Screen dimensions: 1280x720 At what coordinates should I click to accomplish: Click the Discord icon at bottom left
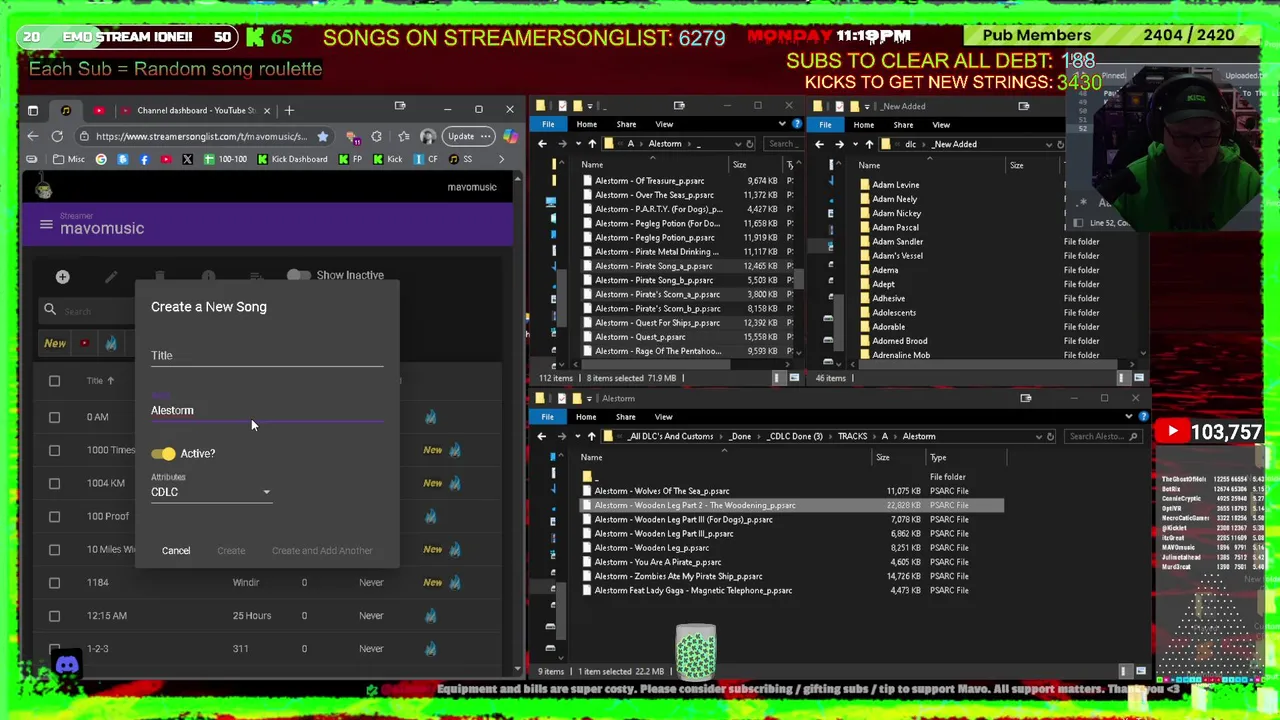(67, 665)
